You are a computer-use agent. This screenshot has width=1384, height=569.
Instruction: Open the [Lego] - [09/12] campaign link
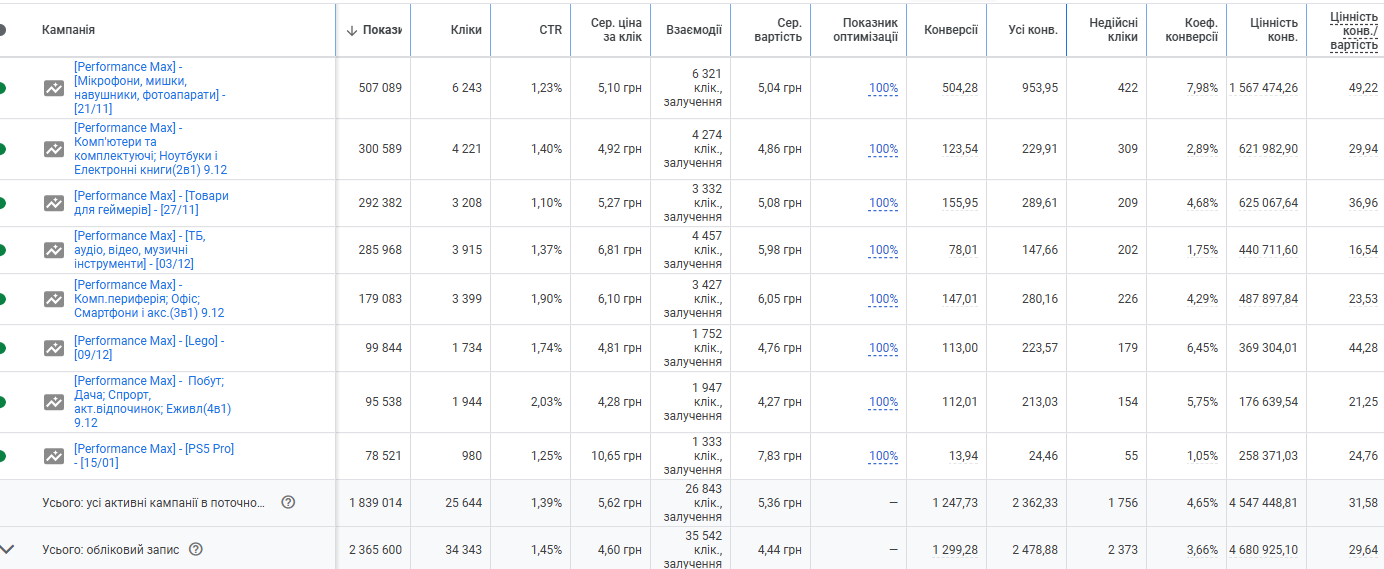(149, 348)
